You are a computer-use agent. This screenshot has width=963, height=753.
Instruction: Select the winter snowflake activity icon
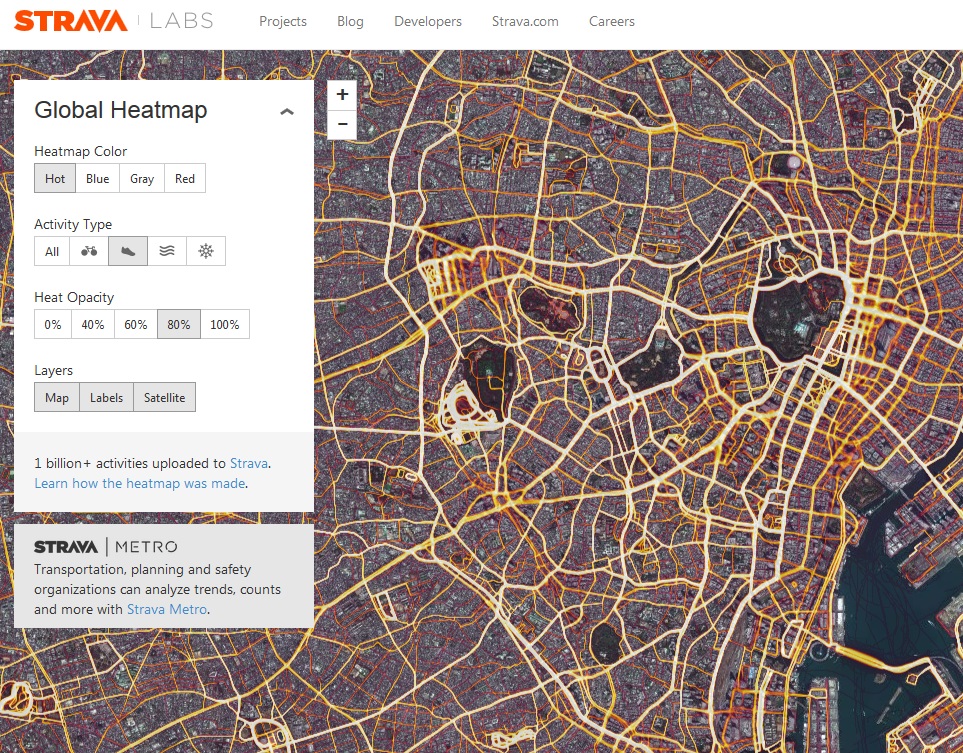tap(206, 251)
